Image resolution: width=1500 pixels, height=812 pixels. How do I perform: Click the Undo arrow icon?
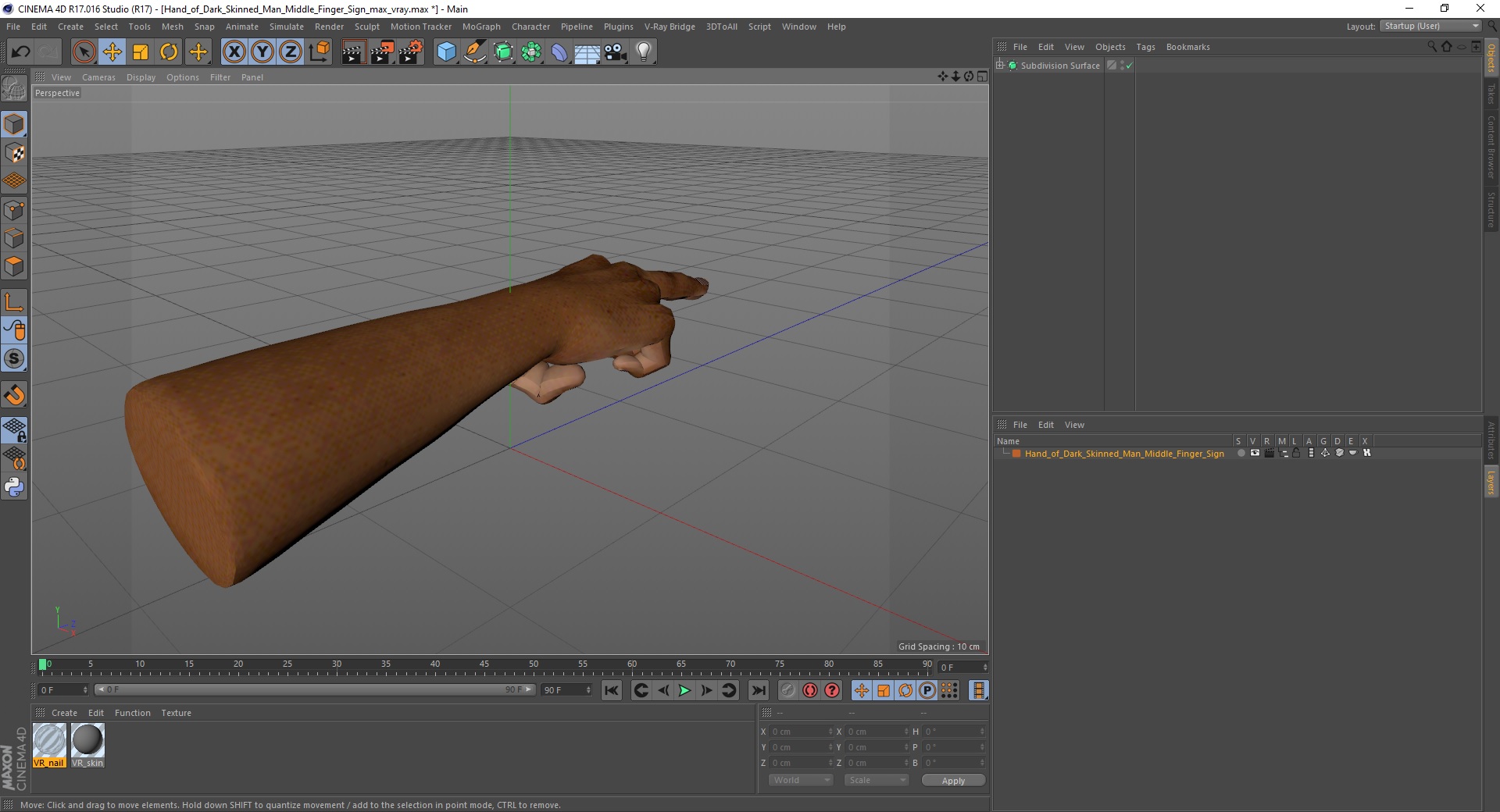click(x=20, y=52)
